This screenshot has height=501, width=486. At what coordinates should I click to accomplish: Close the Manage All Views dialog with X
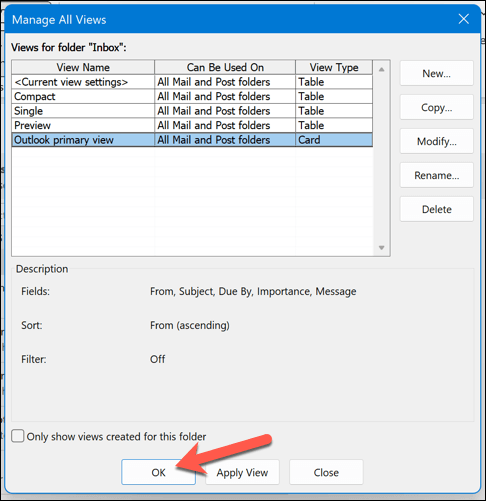pyautogui.click(x=463, y=19)
